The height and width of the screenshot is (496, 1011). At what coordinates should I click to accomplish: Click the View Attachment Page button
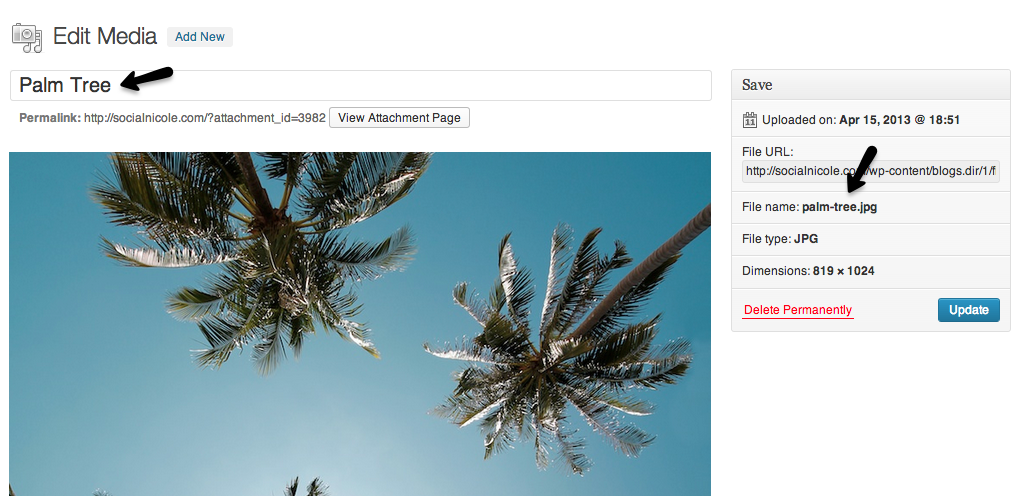tap(399, 117)
